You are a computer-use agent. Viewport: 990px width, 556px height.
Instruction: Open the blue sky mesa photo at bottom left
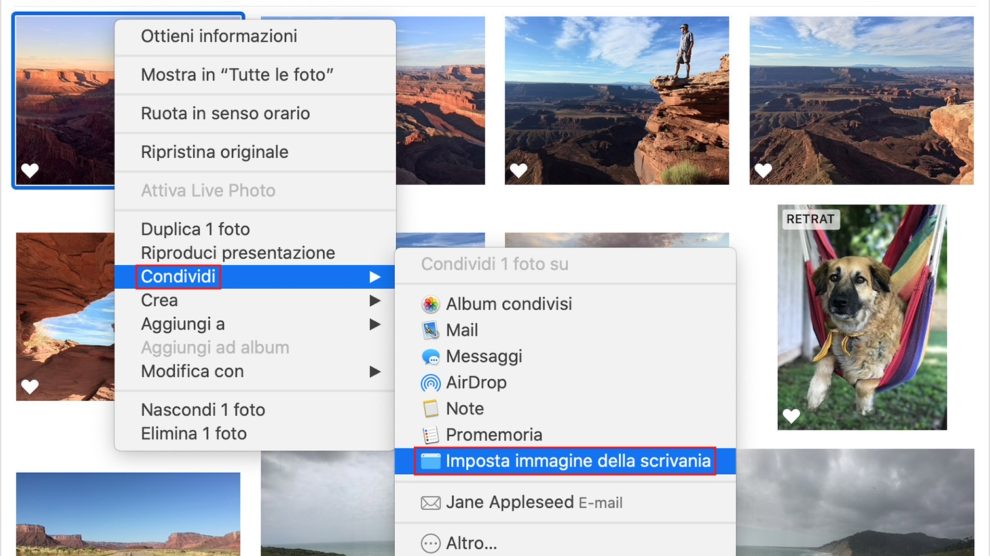[x=128, y=514]
